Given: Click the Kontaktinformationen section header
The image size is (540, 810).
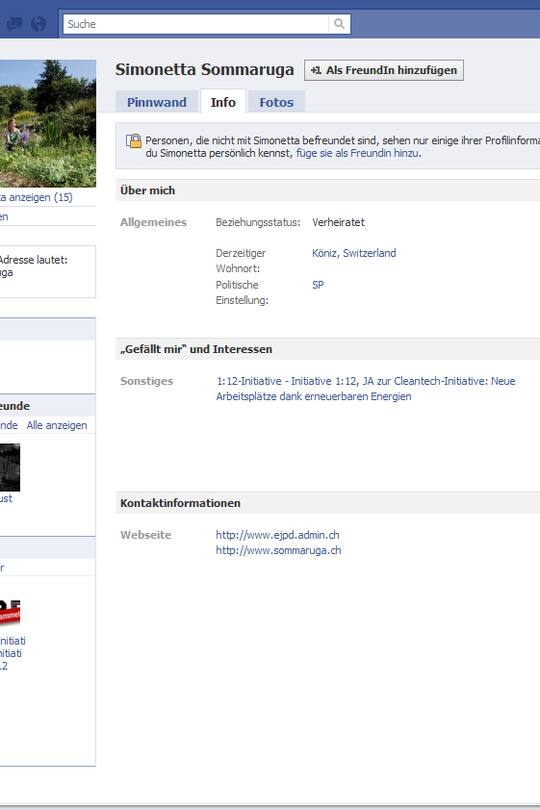Looking at the screenshot, I should click(x=180, y=503).
